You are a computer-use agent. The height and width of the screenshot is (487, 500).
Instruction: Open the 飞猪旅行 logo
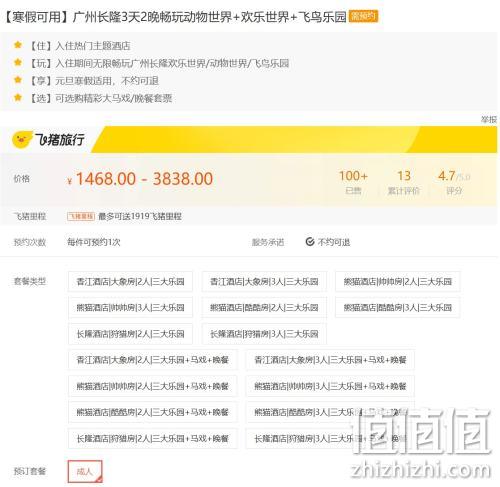click(48, 140)
